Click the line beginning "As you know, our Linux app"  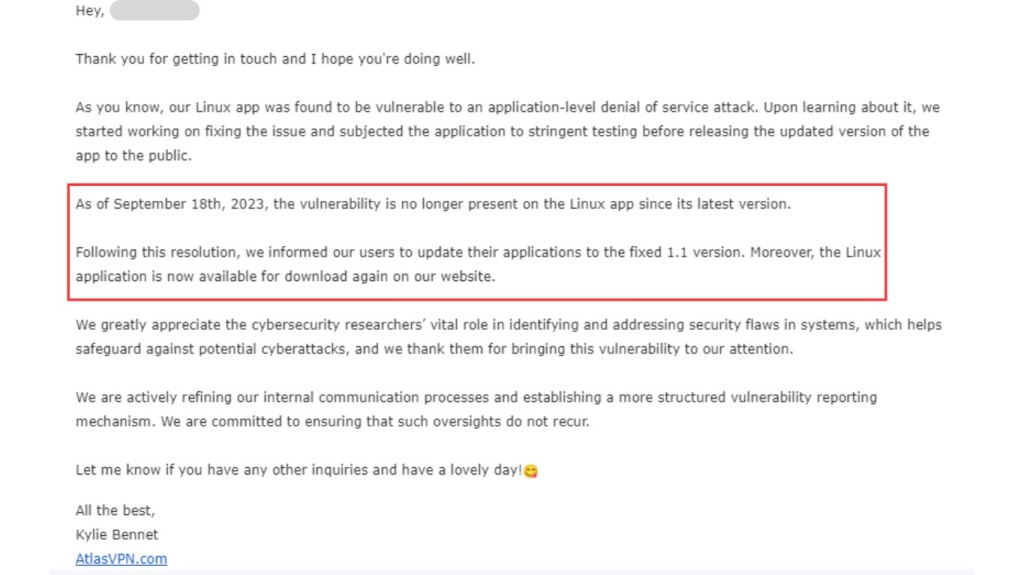pyautogui.click(x=507, y=107)
